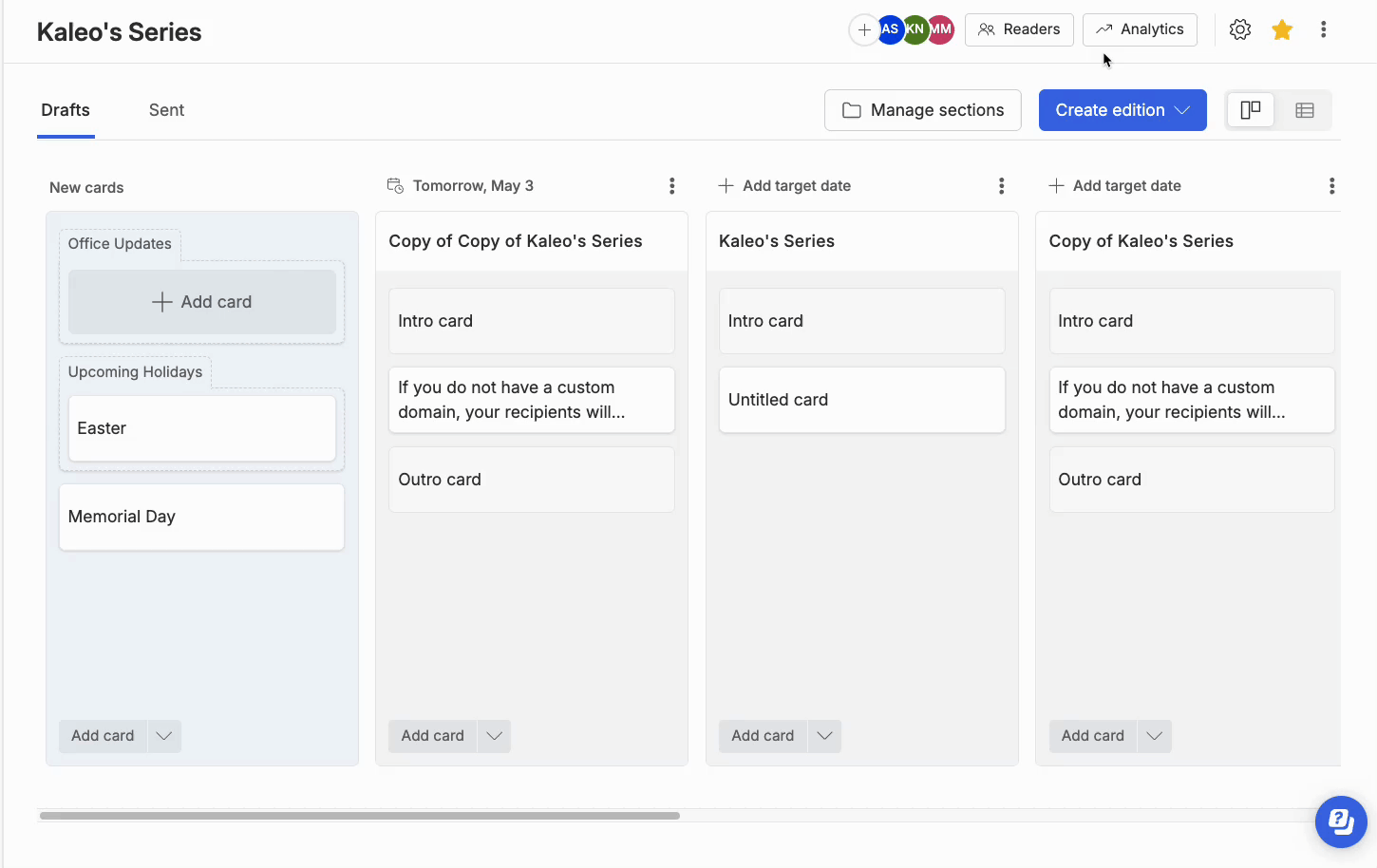Add card to Copy of Copy of Kaleo's Series
The image size is (1377, 868).
[x=432, y=736]
